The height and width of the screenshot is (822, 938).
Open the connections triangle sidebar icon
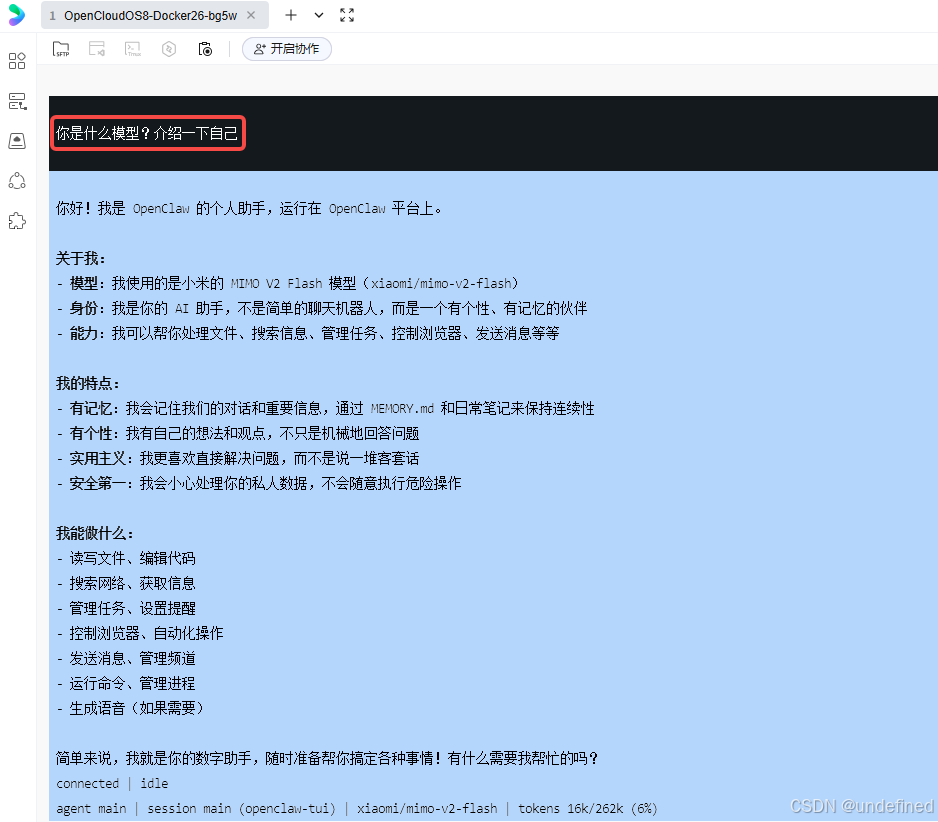pyautogui.click(x=17, y=181)
